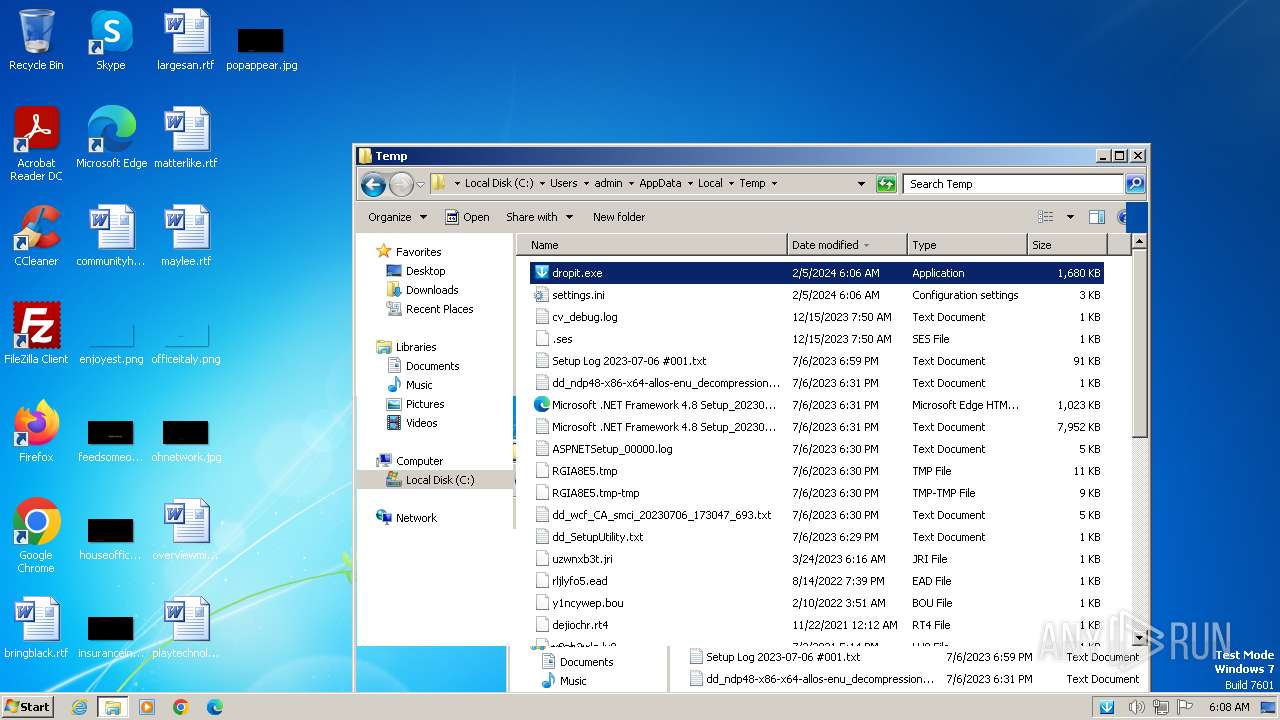Click the New folder button

click(619, 217)
